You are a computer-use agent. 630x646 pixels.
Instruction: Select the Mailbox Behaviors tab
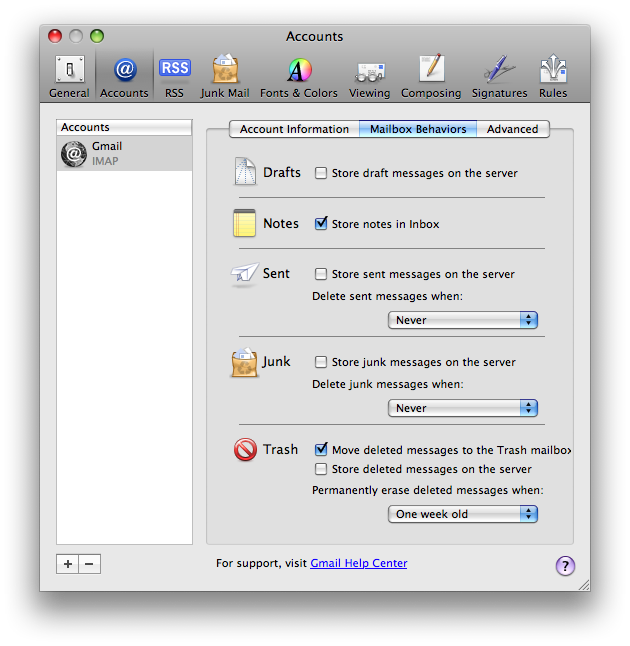[x=418, y=129]
